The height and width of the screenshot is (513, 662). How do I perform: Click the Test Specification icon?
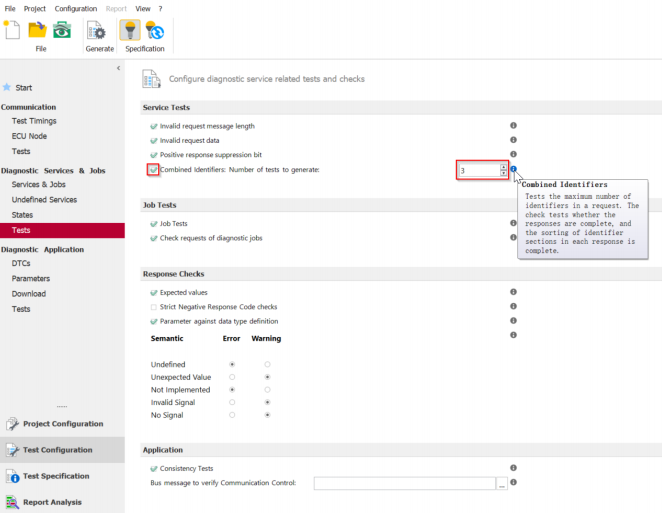point(12,476)
